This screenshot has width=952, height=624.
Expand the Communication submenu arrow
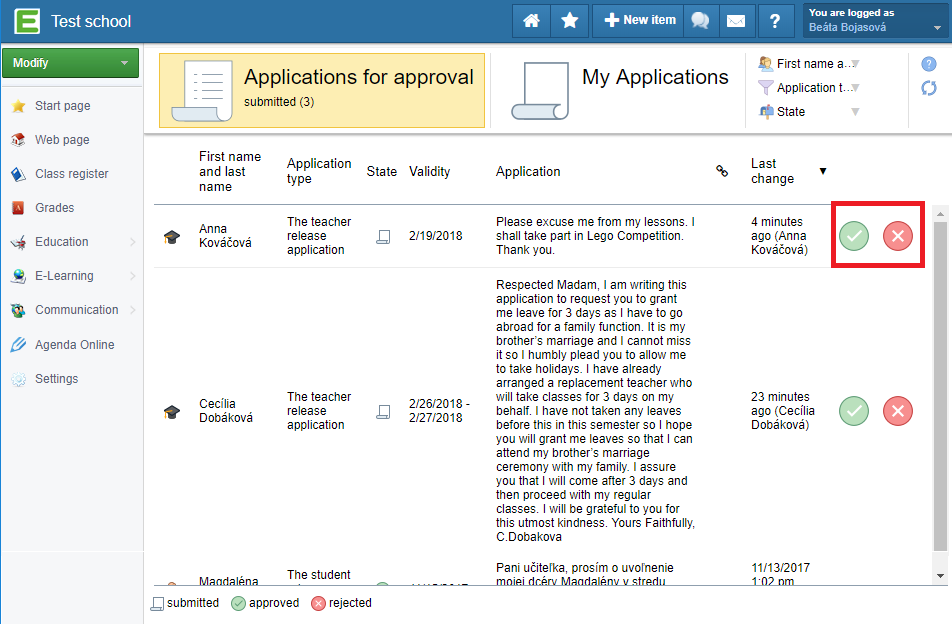[x=133, y=310]
